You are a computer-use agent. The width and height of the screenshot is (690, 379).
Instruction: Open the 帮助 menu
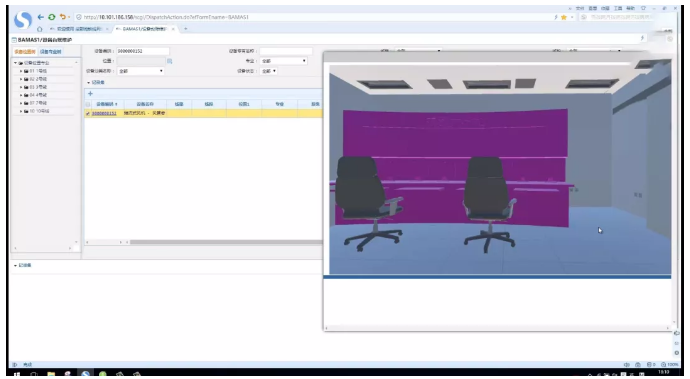[631, 8]
